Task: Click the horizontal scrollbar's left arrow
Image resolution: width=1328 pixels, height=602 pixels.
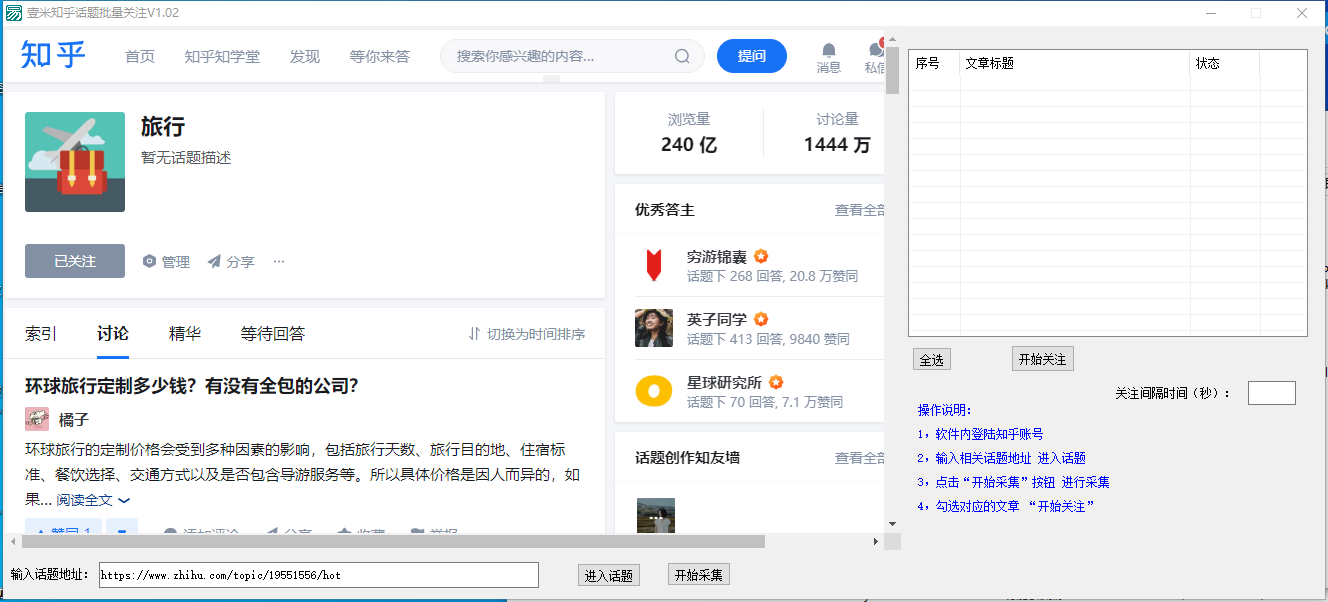Action: point(11,541)
